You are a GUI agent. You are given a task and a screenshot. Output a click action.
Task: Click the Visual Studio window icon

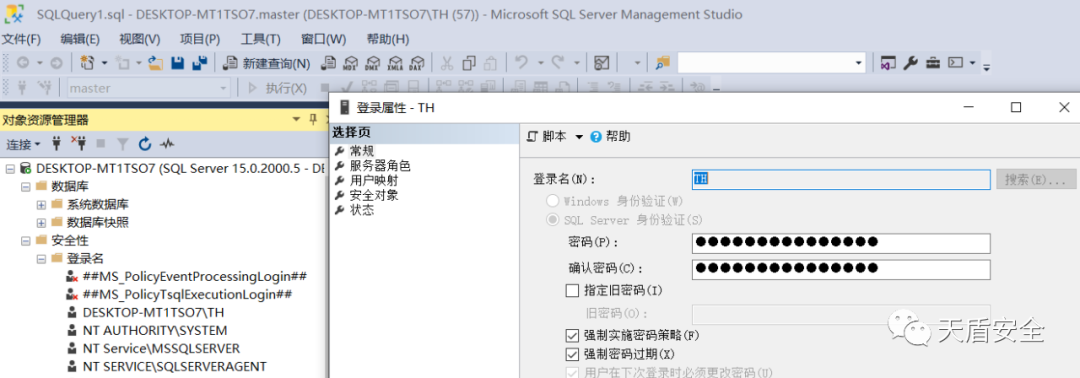(x=889, y=63)
